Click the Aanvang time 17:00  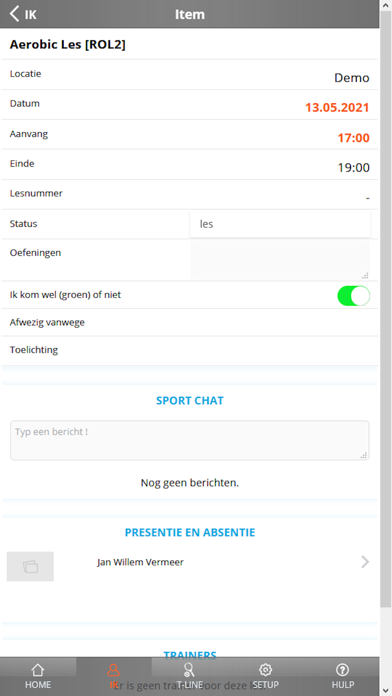[x=353, y=138]
